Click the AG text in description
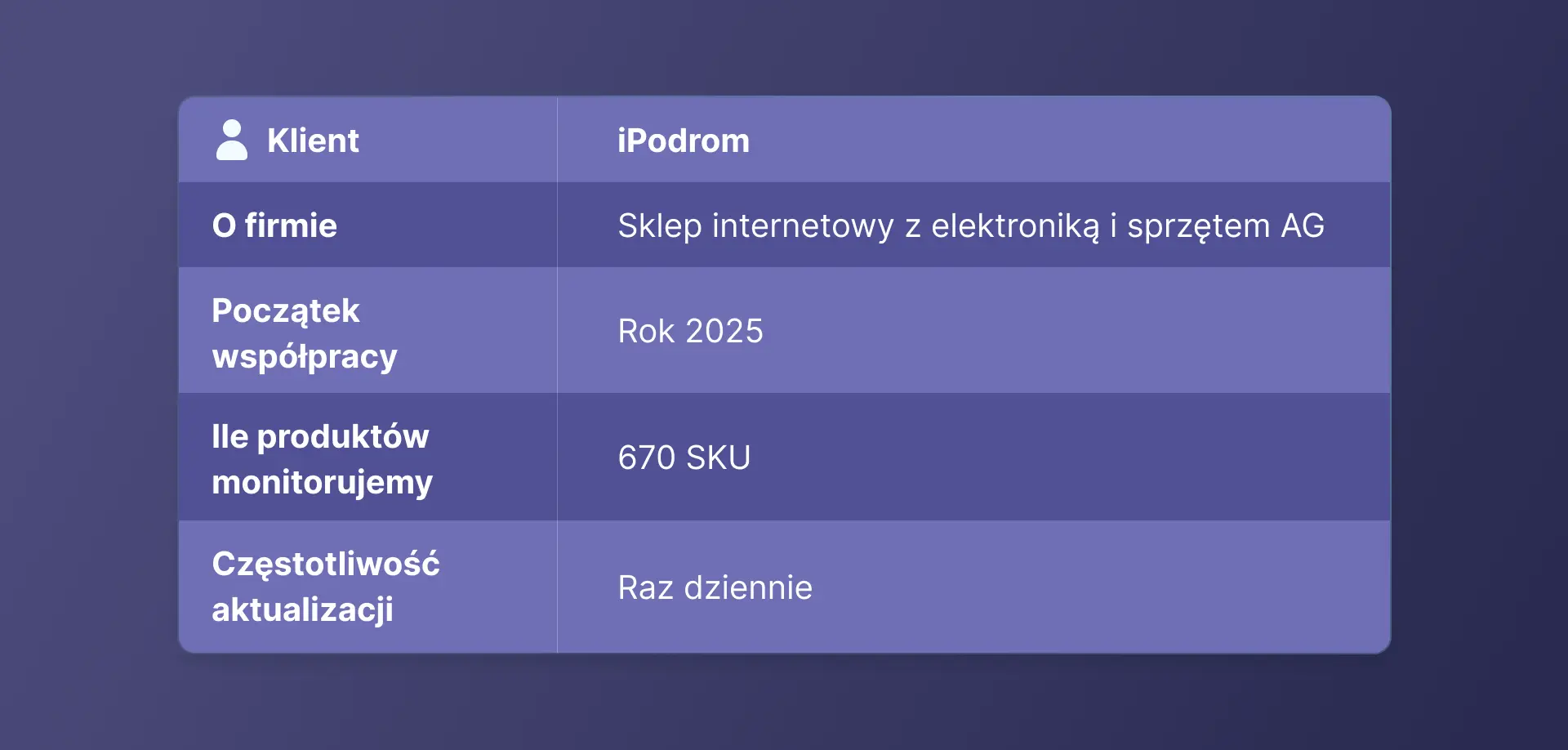The image size is (1568, 750). [x=1303, y=226]
